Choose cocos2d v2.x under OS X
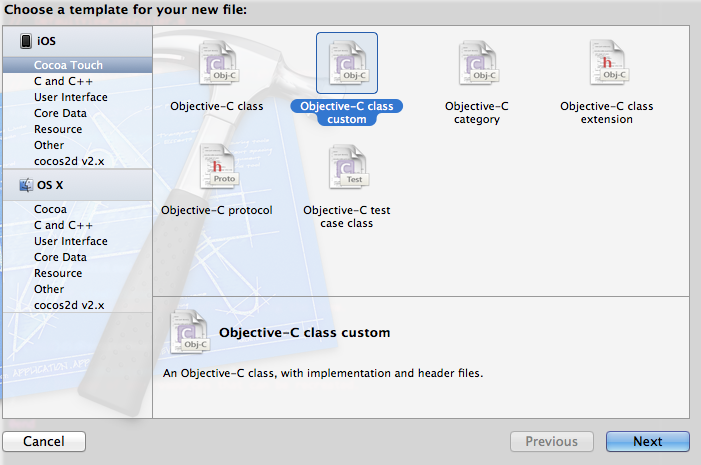Image resolution: width=701 pixels, height=465 pixels. coord(77,305)
